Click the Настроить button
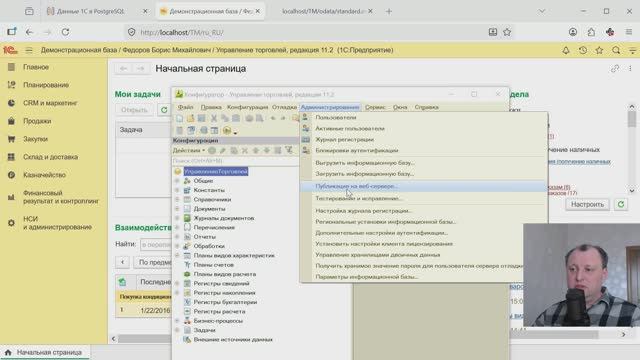The width and height of the screenshot is (640, 360). click(x=587, y=204)
